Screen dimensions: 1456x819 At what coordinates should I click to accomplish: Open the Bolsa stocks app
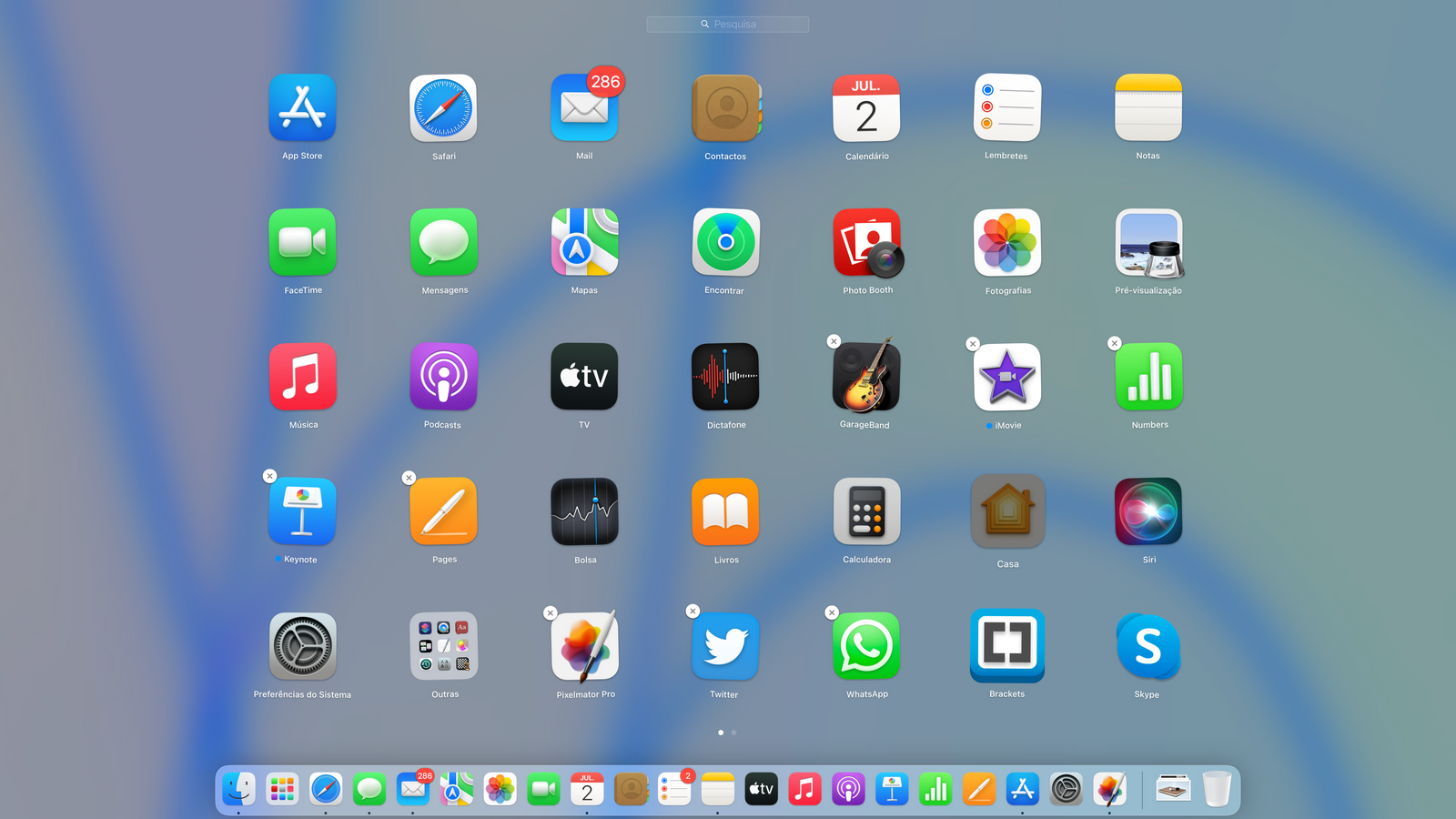click(584, 512)
